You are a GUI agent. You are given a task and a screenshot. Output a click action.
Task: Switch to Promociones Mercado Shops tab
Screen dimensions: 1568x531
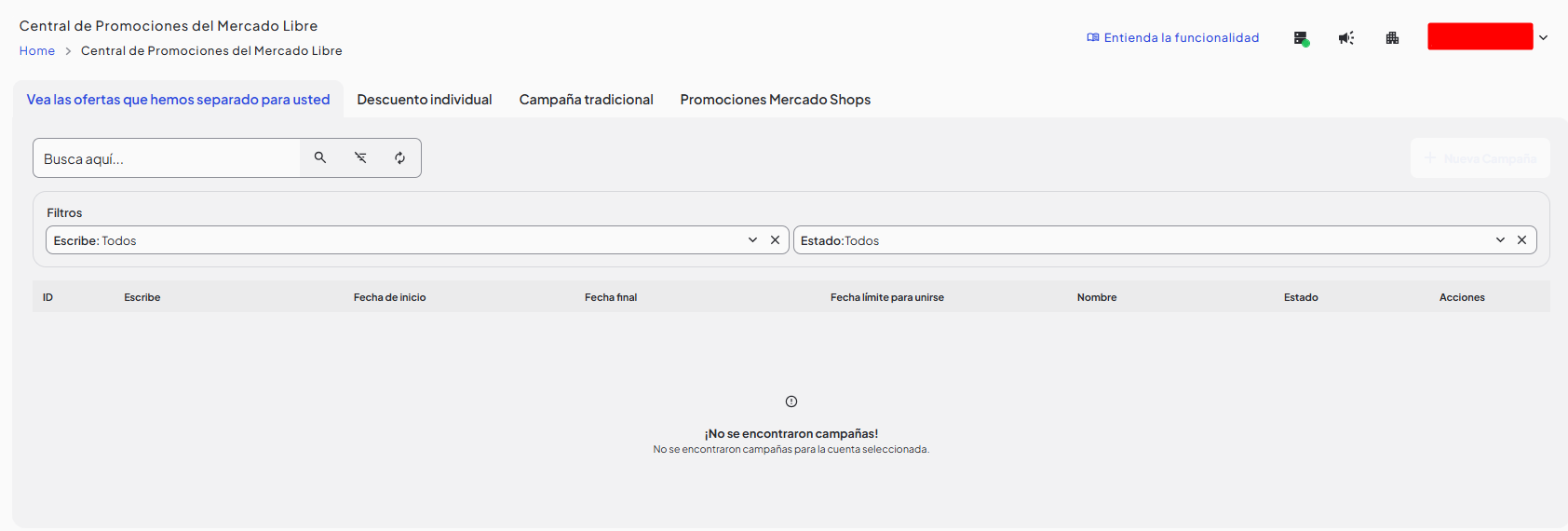click(775, 100)
